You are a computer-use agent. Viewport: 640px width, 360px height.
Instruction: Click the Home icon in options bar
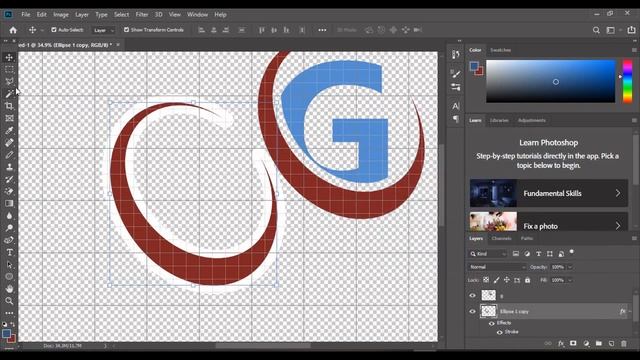[13, 30]
